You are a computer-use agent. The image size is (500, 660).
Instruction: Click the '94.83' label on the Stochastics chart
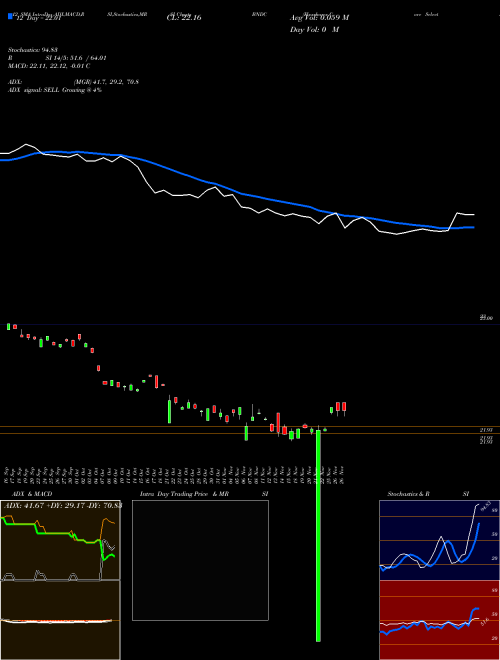tap(484, 505)
